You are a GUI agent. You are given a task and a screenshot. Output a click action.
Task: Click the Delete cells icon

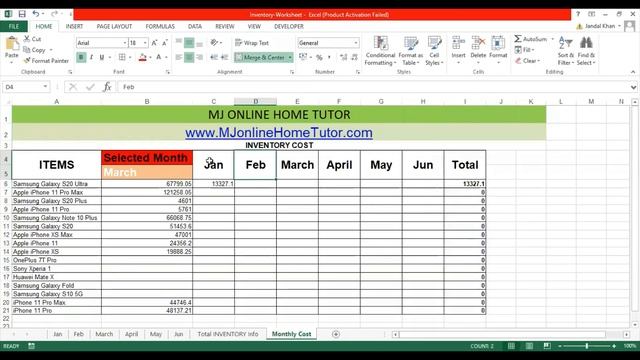tap(478, 43)
